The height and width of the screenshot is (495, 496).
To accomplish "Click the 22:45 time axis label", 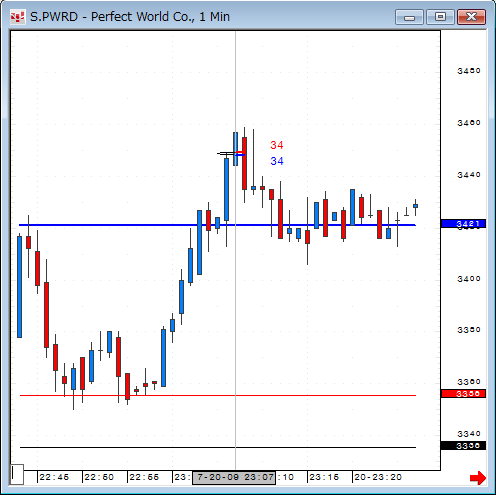I will (54, 477).
